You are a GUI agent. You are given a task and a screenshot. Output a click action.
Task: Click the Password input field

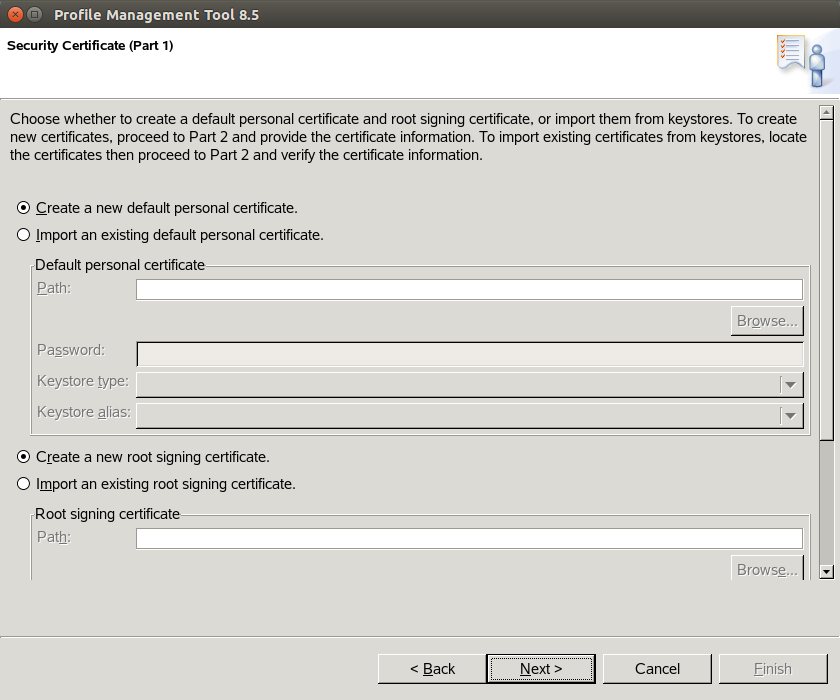coord(470,354)
